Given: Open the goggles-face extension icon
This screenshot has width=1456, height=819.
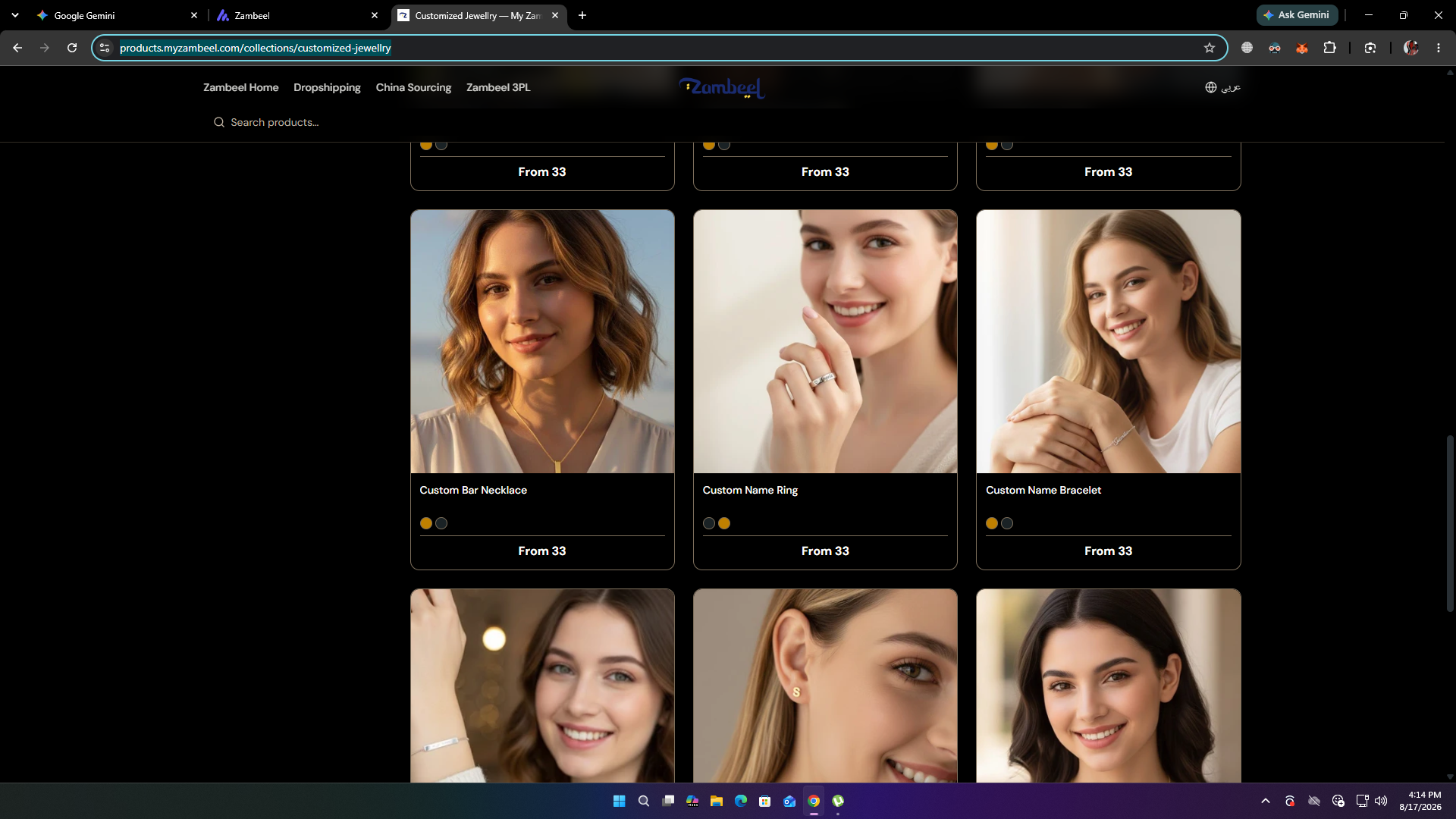Looking at the screenshot, I should (1275, 48).
